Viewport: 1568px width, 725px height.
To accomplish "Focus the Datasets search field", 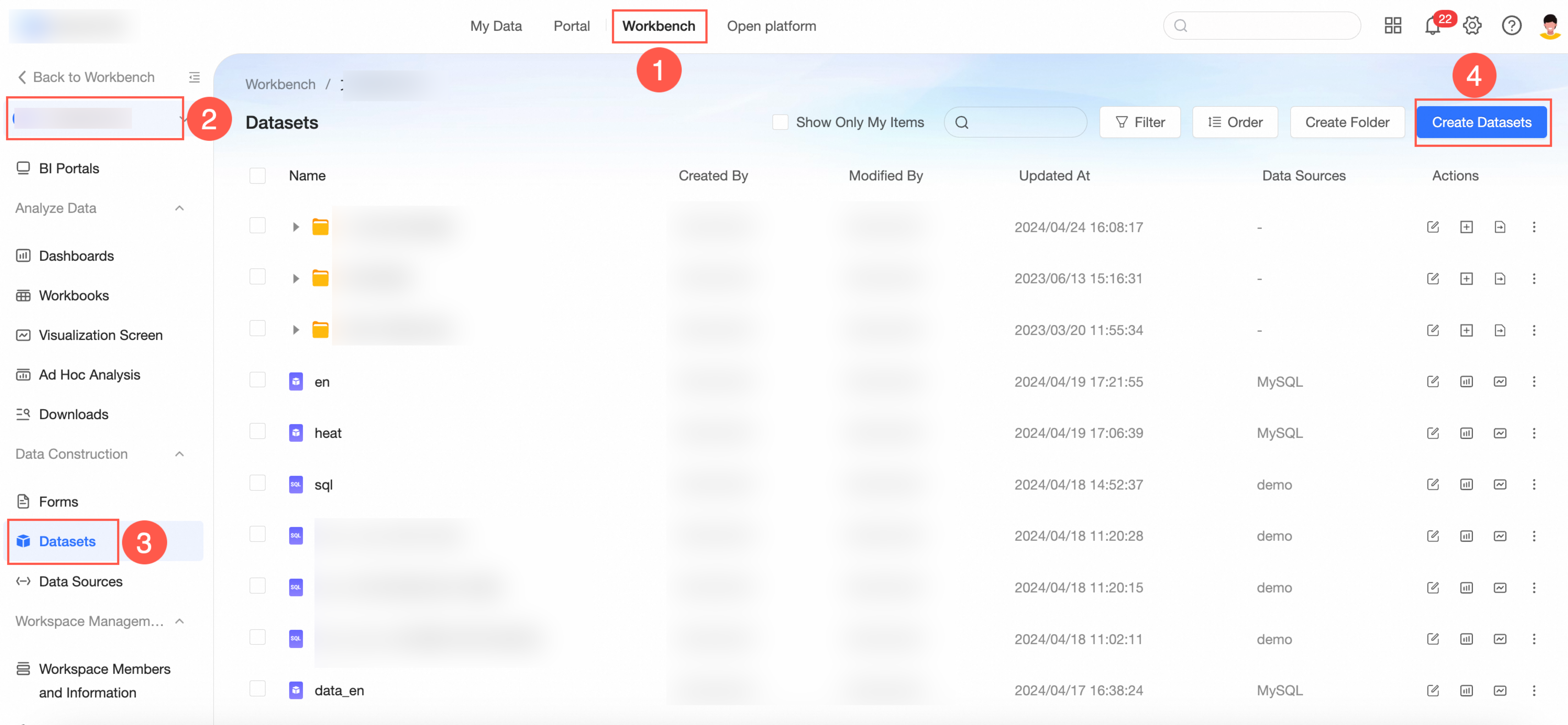I will [1015, 122].
